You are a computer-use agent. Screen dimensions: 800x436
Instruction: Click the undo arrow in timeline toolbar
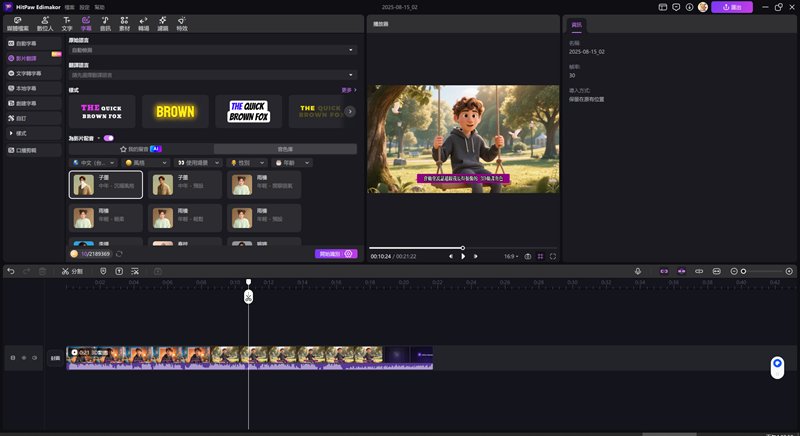(x=11, y=271)
